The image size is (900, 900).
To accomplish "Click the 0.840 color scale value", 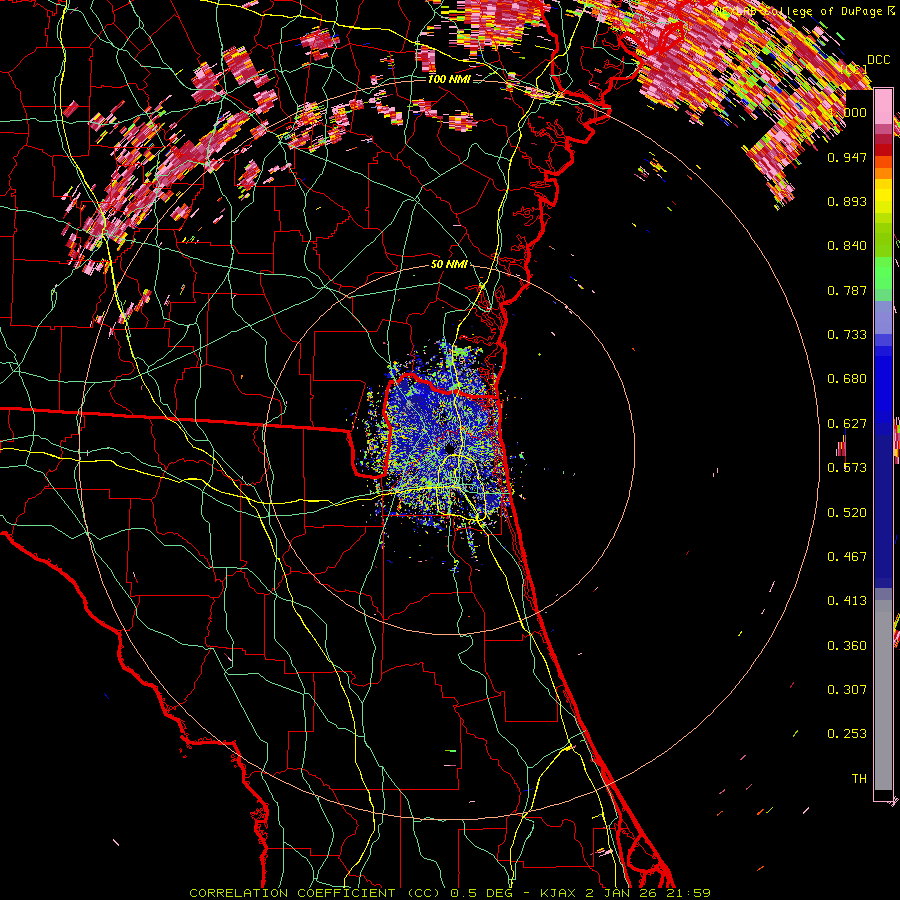I will click(x=847, y=246).
